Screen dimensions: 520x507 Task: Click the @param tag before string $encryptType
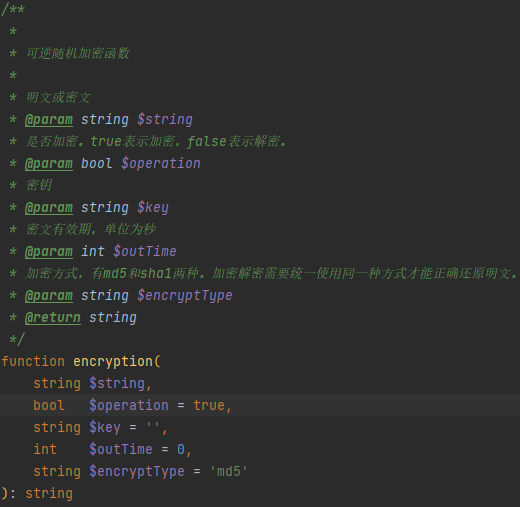(49, 296)
